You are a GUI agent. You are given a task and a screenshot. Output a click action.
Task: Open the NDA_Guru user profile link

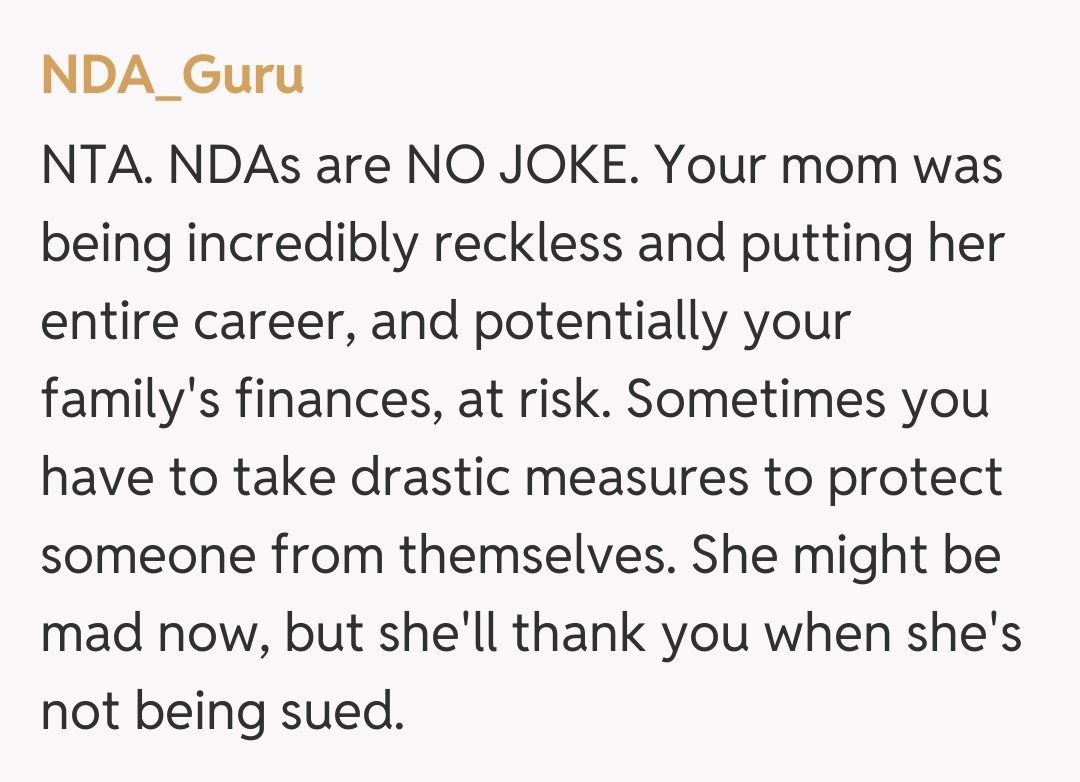coord(172,75)
